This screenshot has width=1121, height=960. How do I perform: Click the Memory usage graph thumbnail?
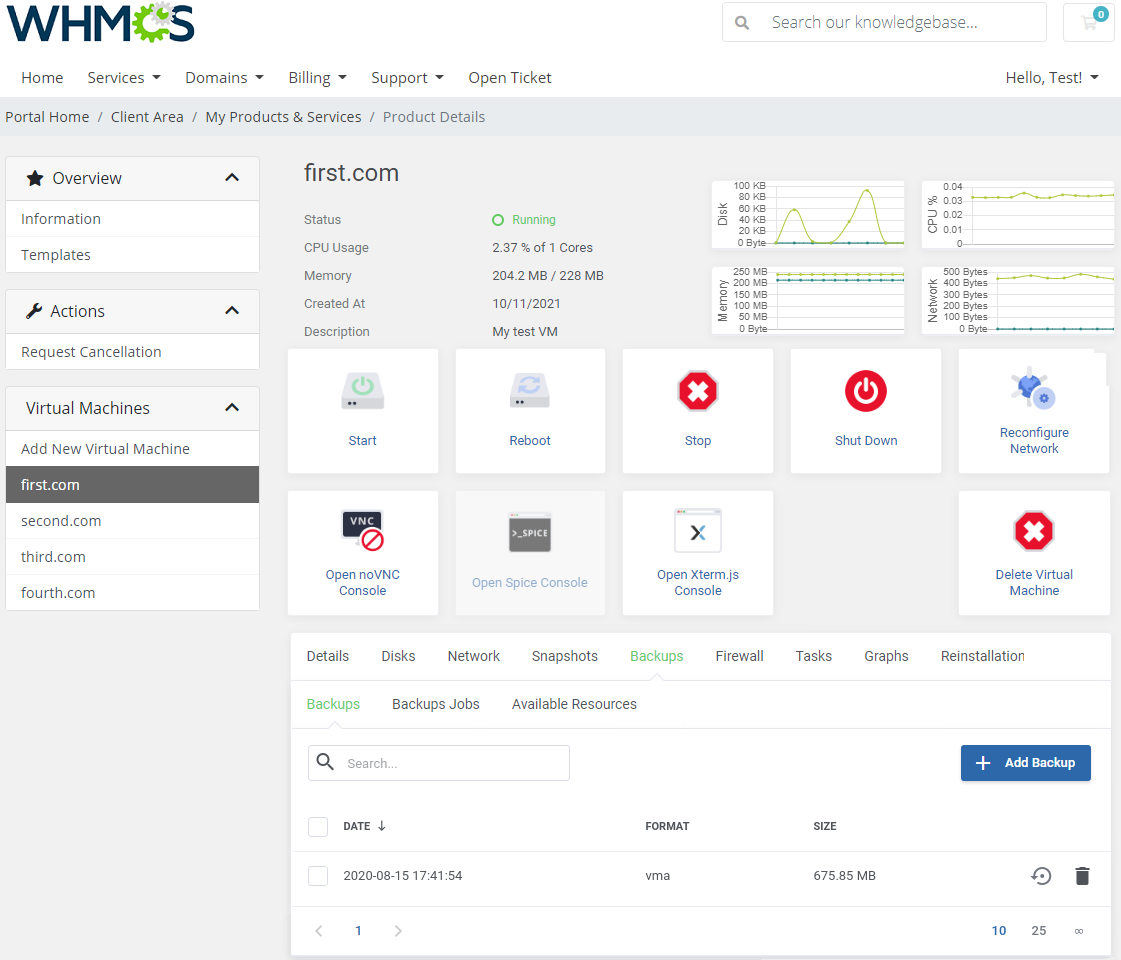tap(808, 300)
